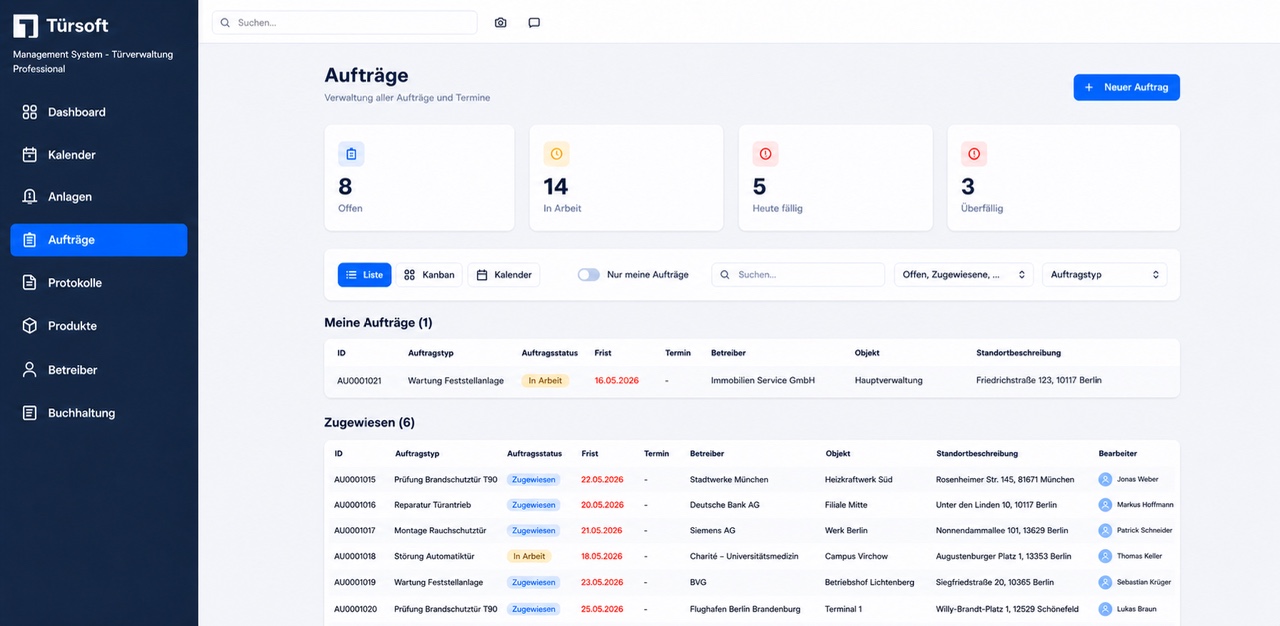This screenshot has width=1280, height=626.
Task: Click Sebastian Krüger's avatar icon
Action: (x=1105, y=582)
